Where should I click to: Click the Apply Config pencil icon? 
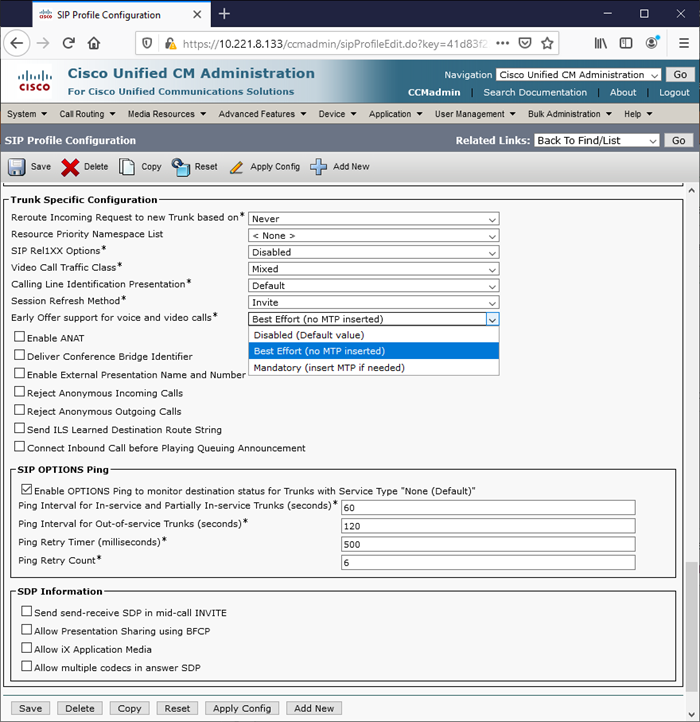point(236,167)
